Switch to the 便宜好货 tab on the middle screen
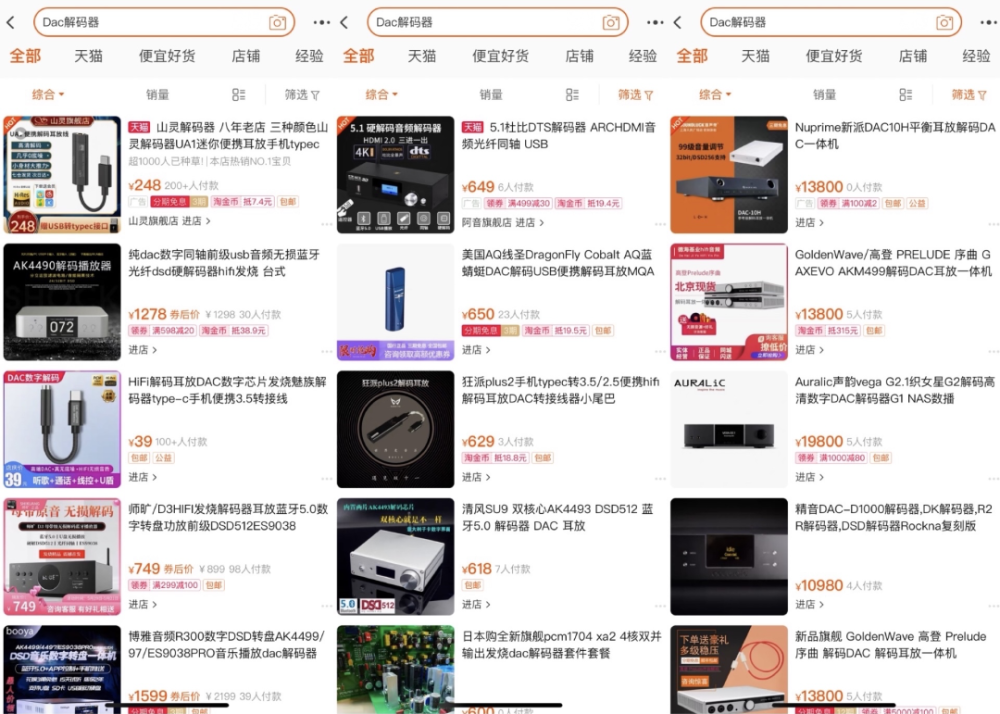Screen dimensions: 1000x714 click(501, 56)
